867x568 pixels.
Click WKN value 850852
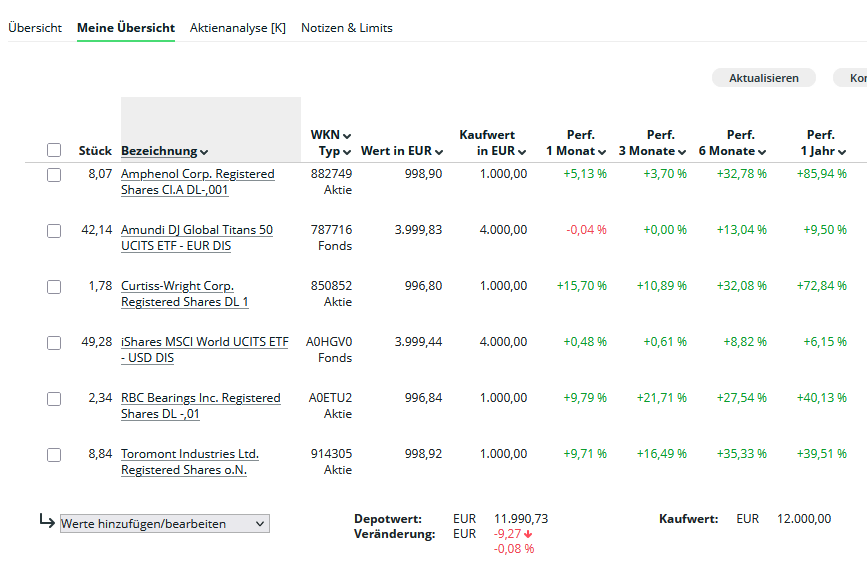[331, 286]
